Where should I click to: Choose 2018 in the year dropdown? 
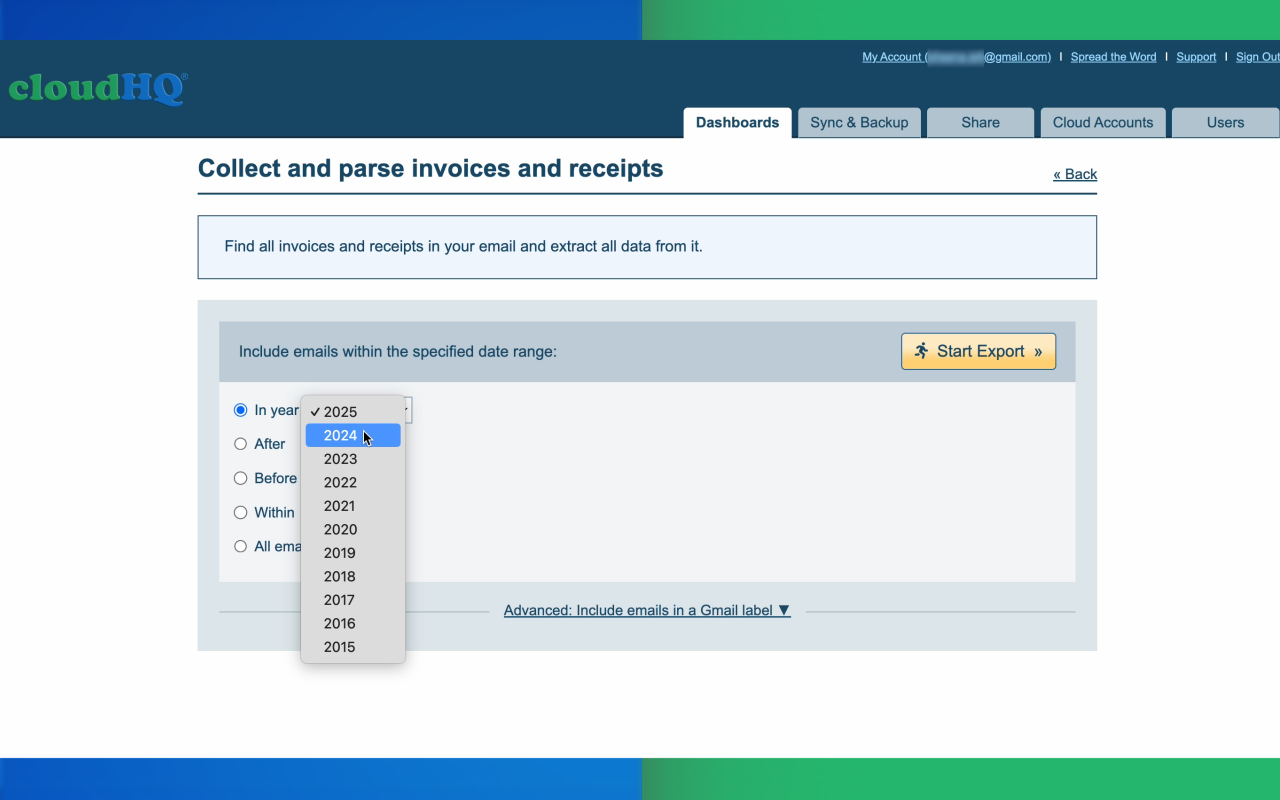pyautogui.click(x=353, y=576)
